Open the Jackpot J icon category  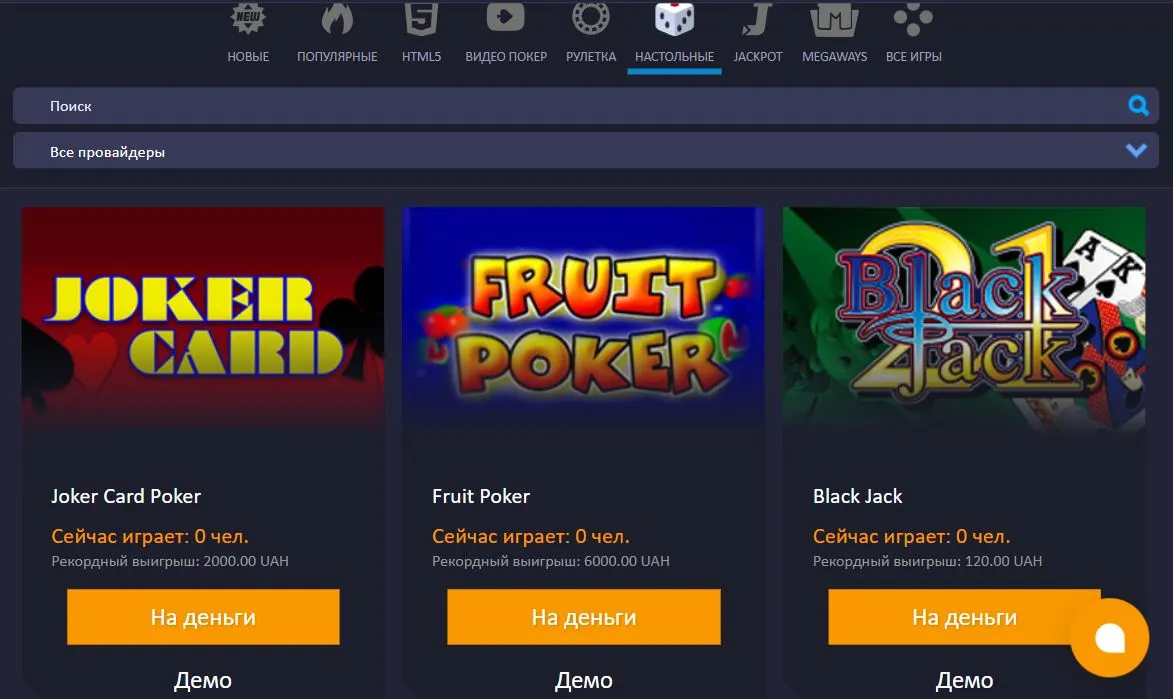pyautogui.click(x=757, y=18)
